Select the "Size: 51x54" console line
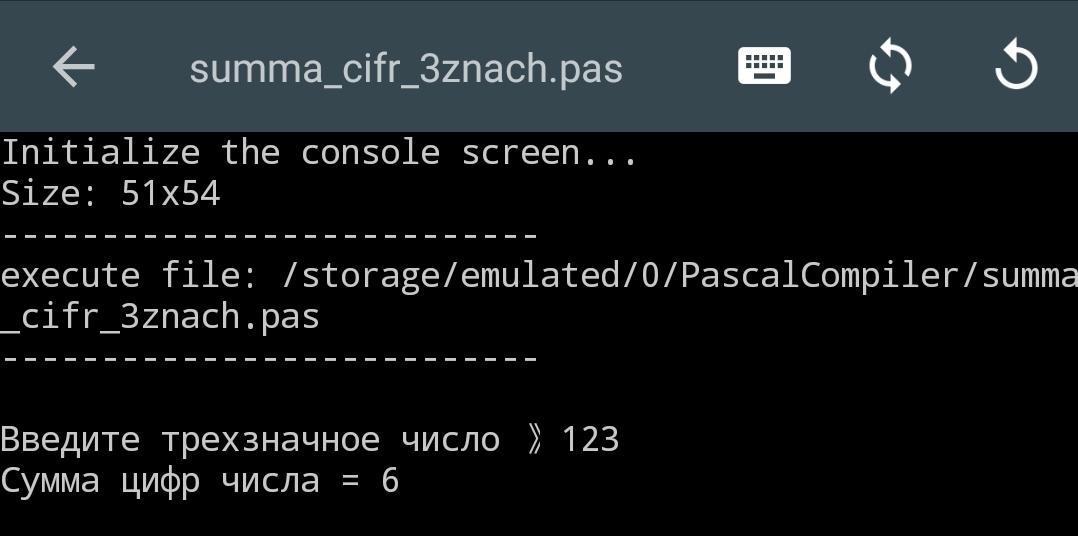Viewport: 1078px width, 536px height. tap(110, 193)
